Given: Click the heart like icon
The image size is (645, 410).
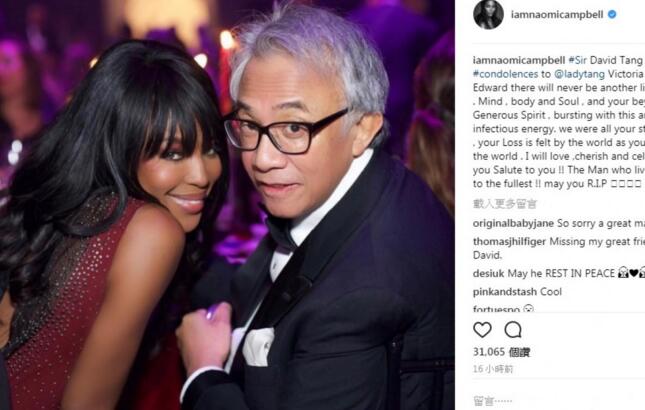Looking at the screenshot, I should [482, 330].
